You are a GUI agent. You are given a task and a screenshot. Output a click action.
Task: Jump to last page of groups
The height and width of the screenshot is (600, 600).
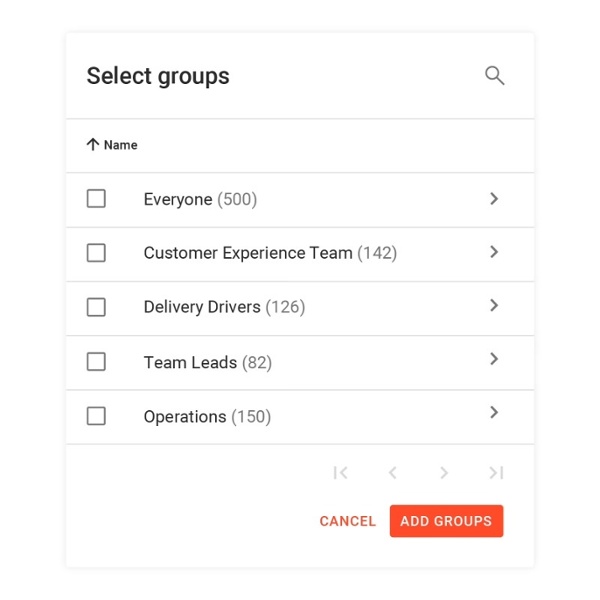click(x=495, y=473)
